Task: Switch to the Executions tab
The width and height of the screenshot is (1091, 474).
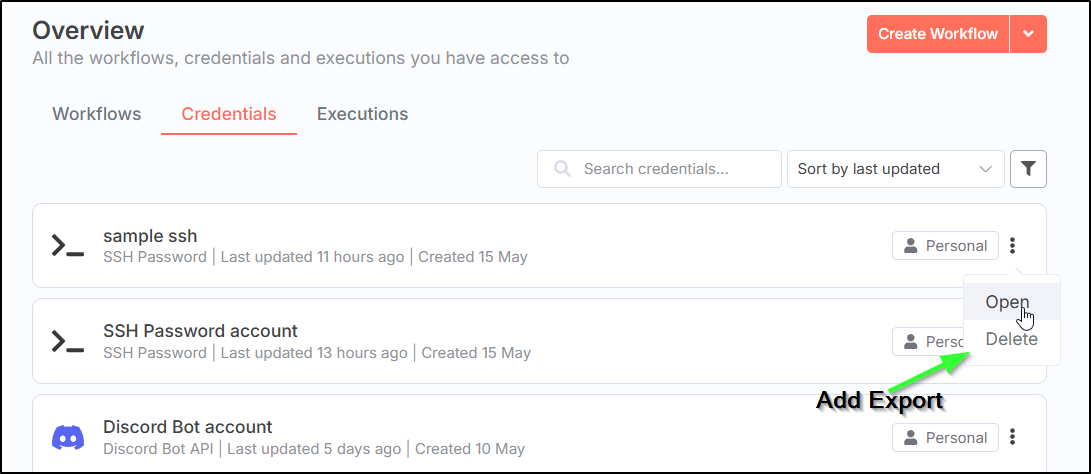Action: 362,114
